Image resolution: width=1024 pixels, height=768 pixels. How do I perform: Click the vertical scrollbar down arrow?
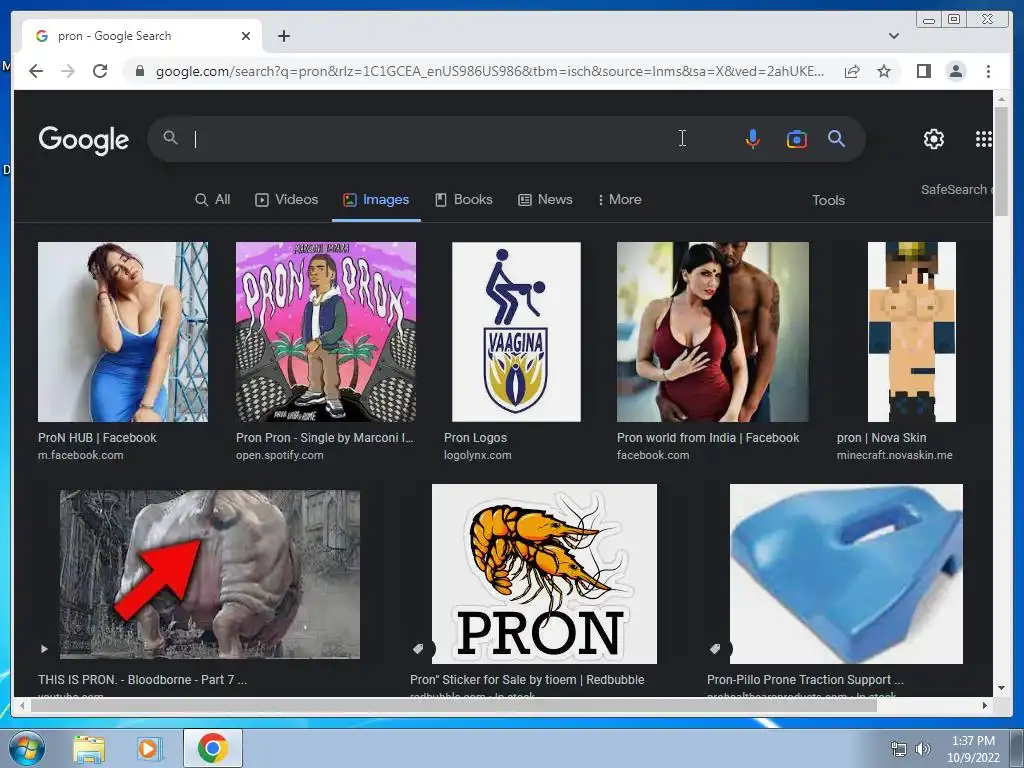click(x=1001, y=688)
